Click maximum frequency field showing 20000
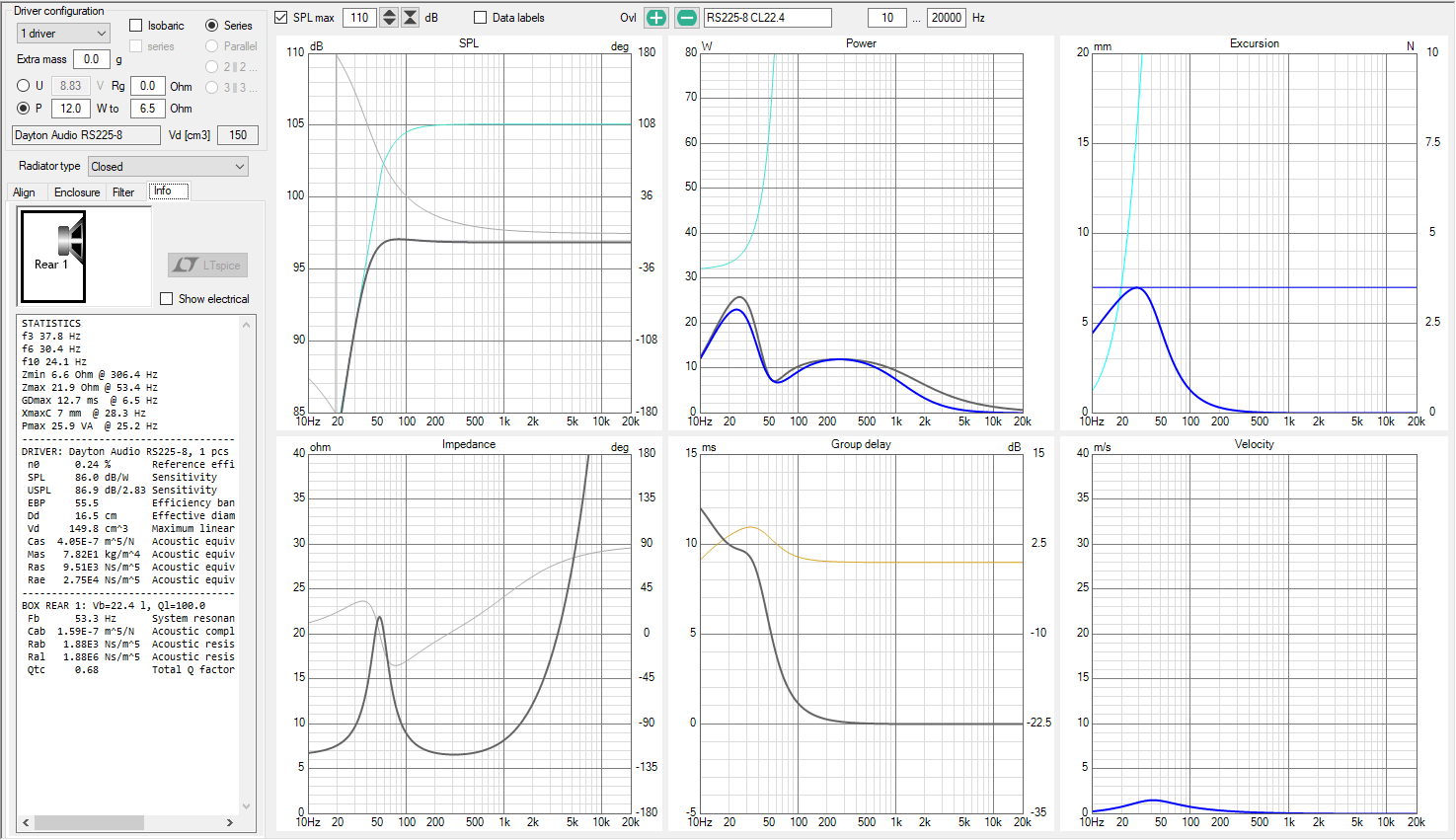The height and width of the screenshot is (840, 1456). (946, 18)
